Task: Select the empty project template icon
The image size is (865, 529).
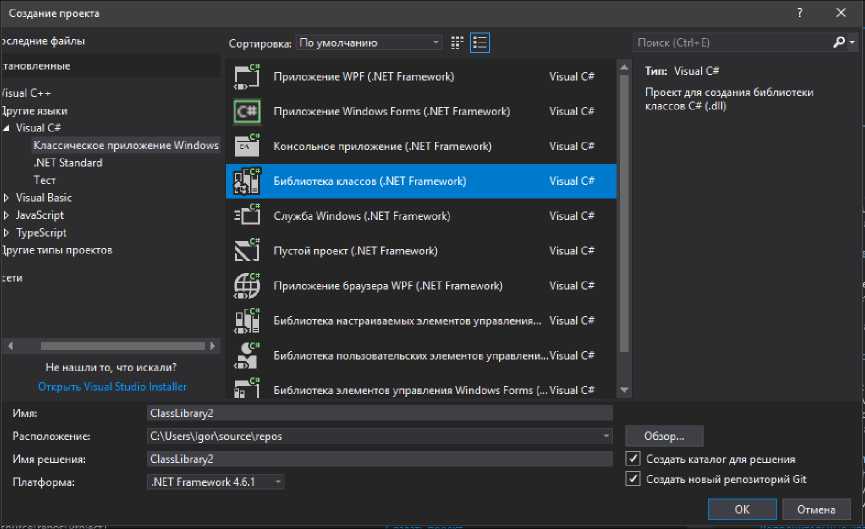Action: point(246,251)
